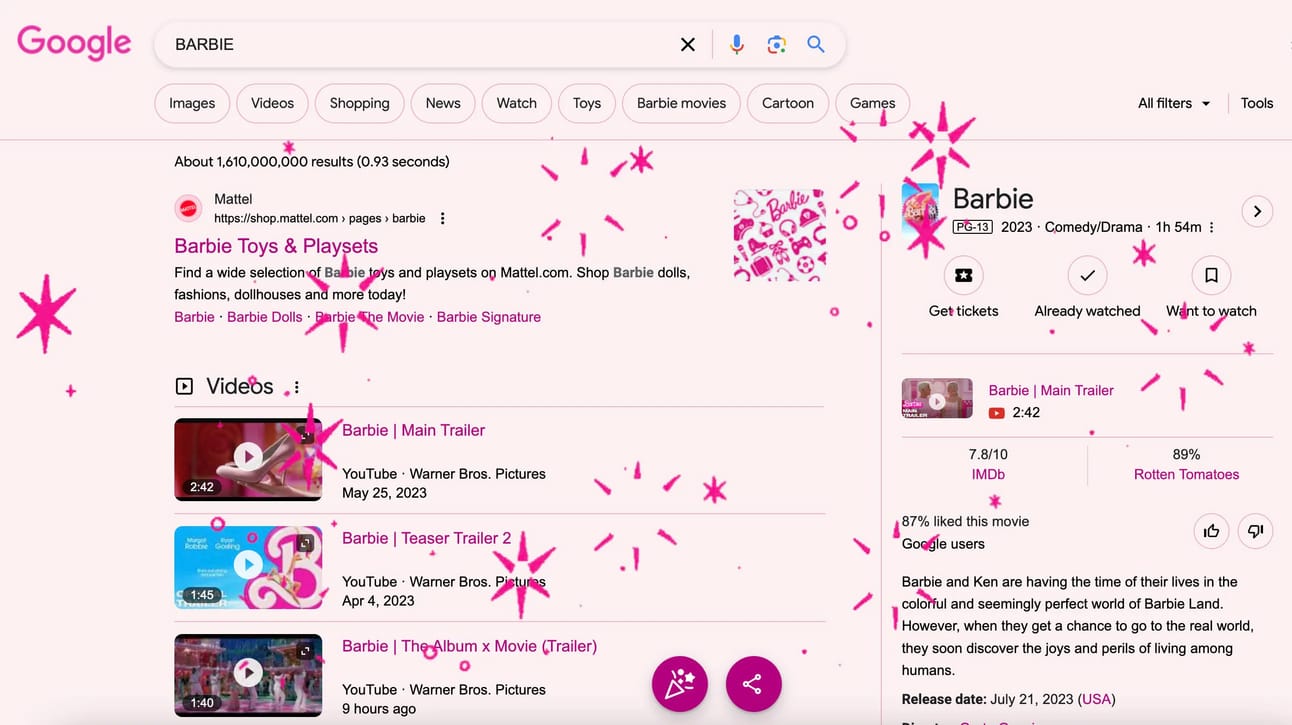Open the Barbie Dolls sitelink
Image resolution: width=1292 pixels, height=725 pixels.
tap(265, 317)
